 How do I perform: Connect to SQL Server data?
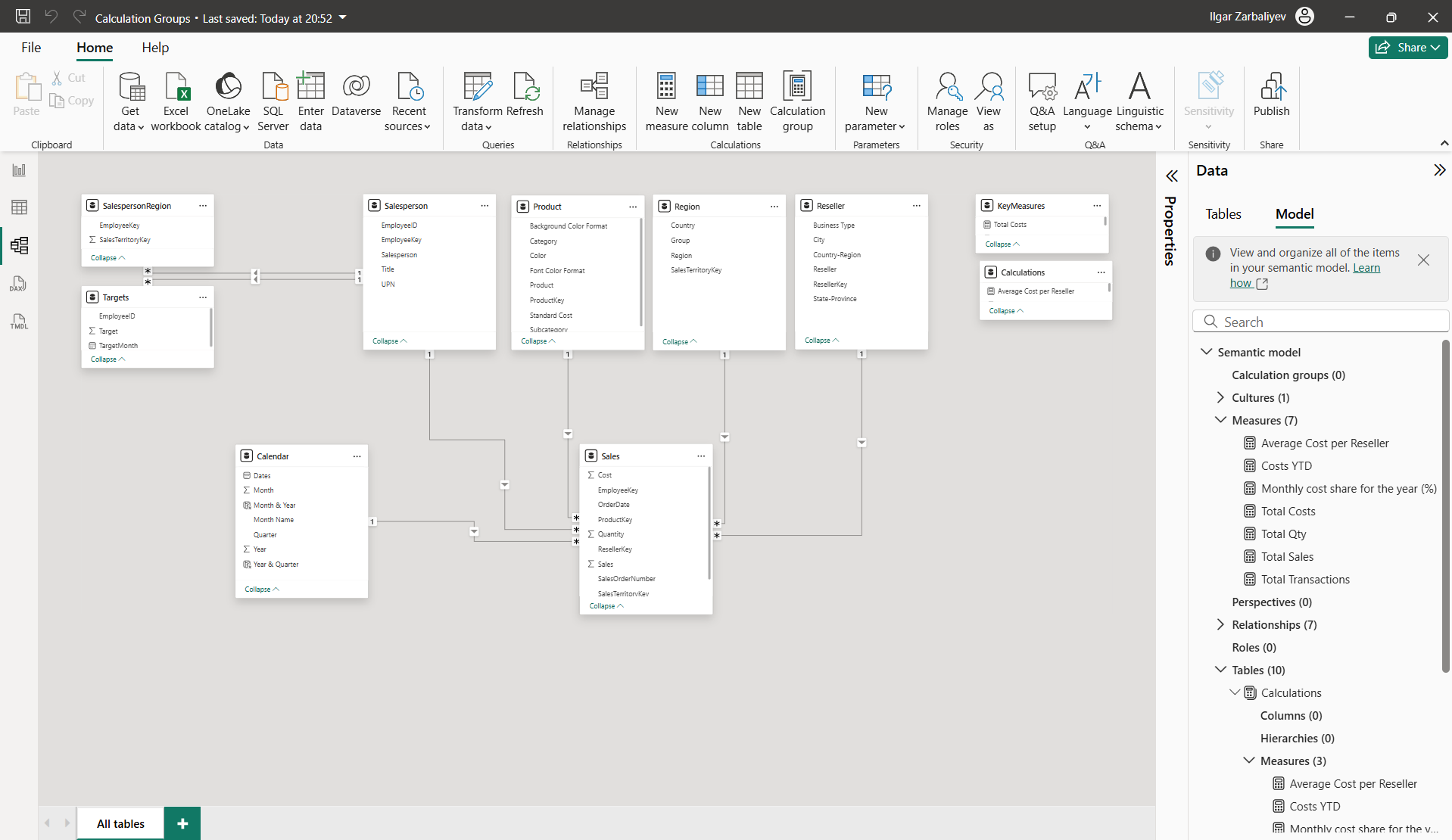click(x=273, y=102)
